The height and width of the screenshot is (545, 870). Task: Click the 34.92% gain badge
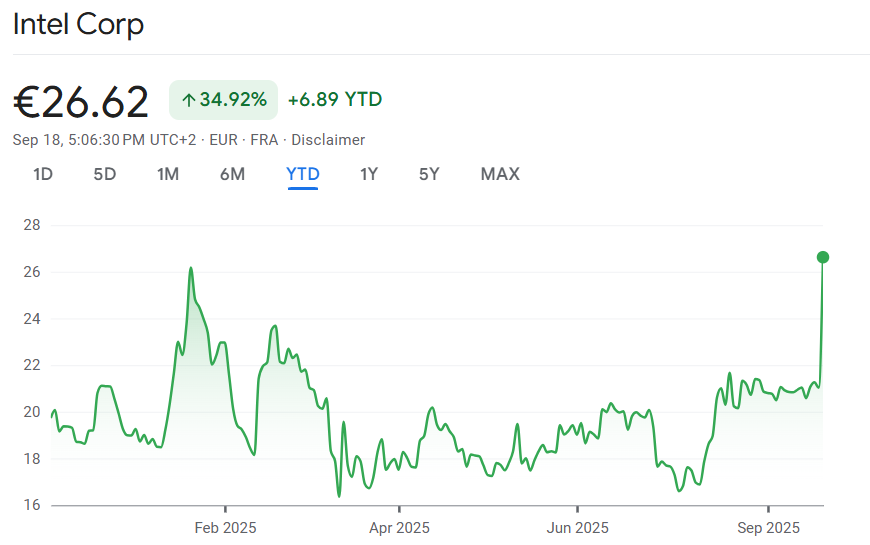pyautogui.click(x=223, y=100)
